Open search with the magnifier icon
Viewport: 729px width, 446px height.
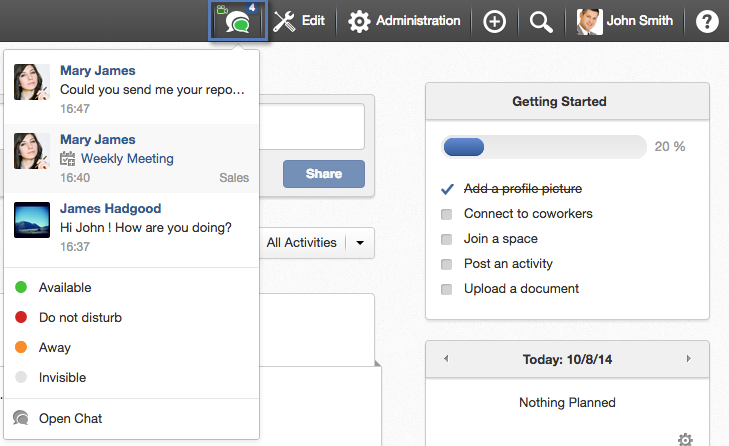(x=541, y=21)
